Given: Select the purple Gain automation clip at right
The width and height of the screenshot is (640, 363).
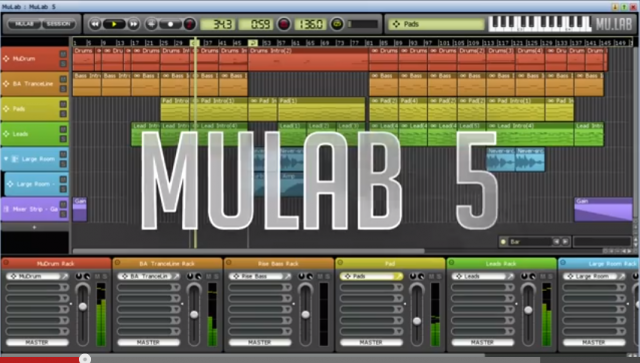Looking at the screenshot, I should coord(603,209).
